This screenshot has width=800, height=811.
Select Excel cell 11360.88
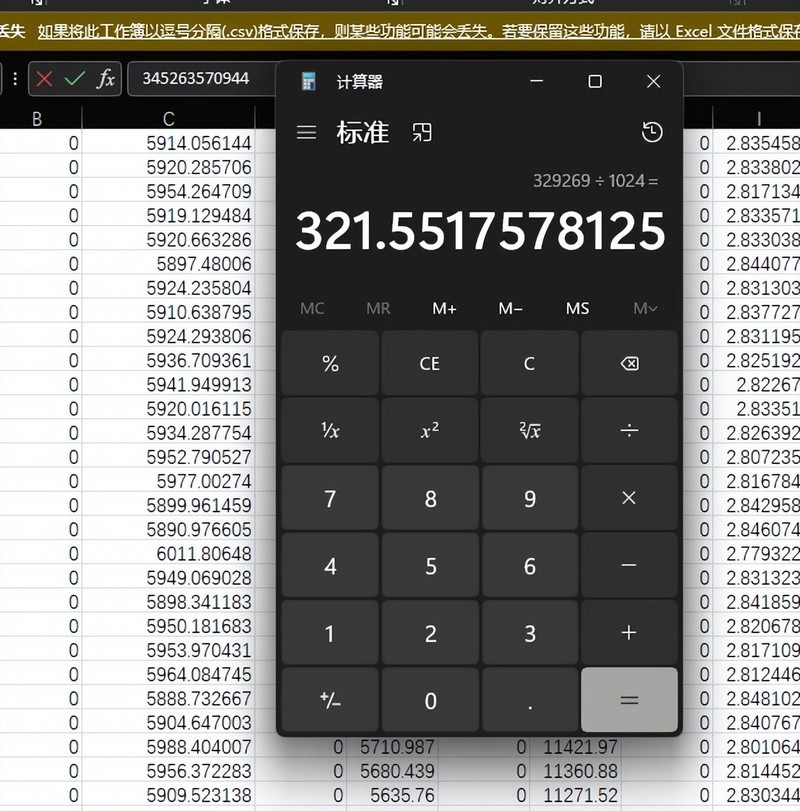576,771
